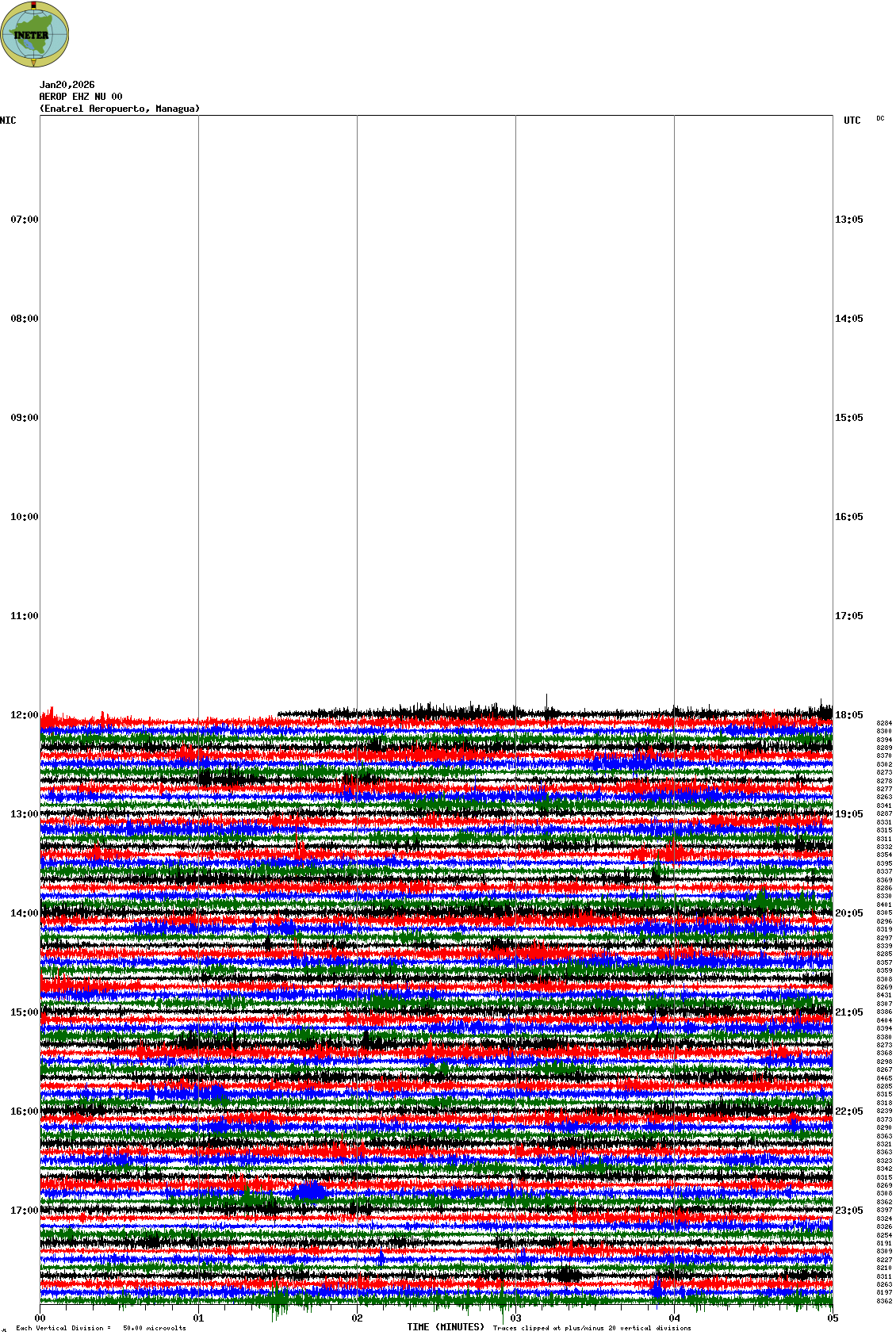This screenshot has width=896, height=1339.
Task: Click the UTC time header
Action: pos(852,121)
